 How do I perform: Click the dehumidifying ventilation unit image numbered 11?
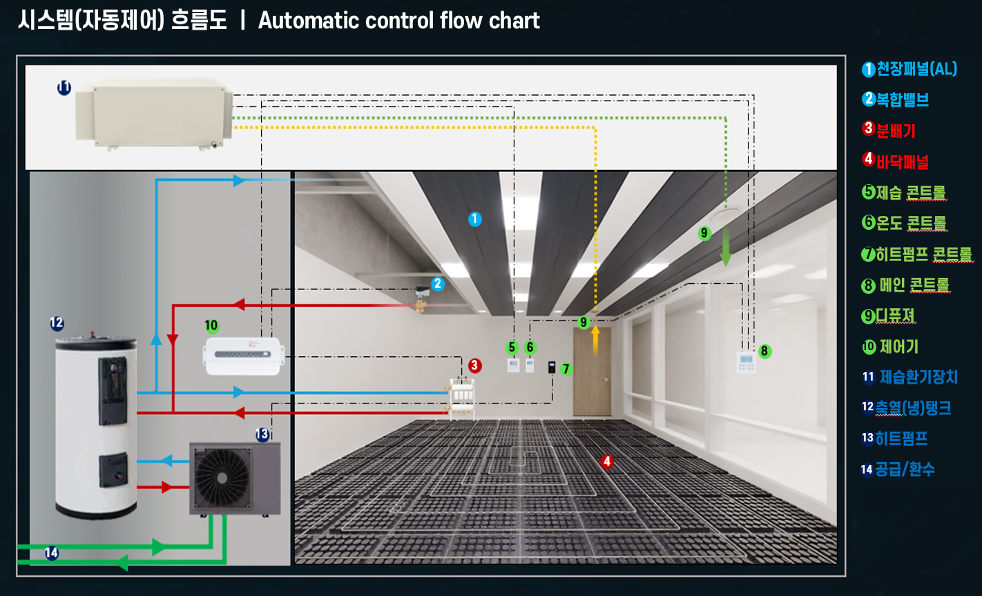pos(154,113)
